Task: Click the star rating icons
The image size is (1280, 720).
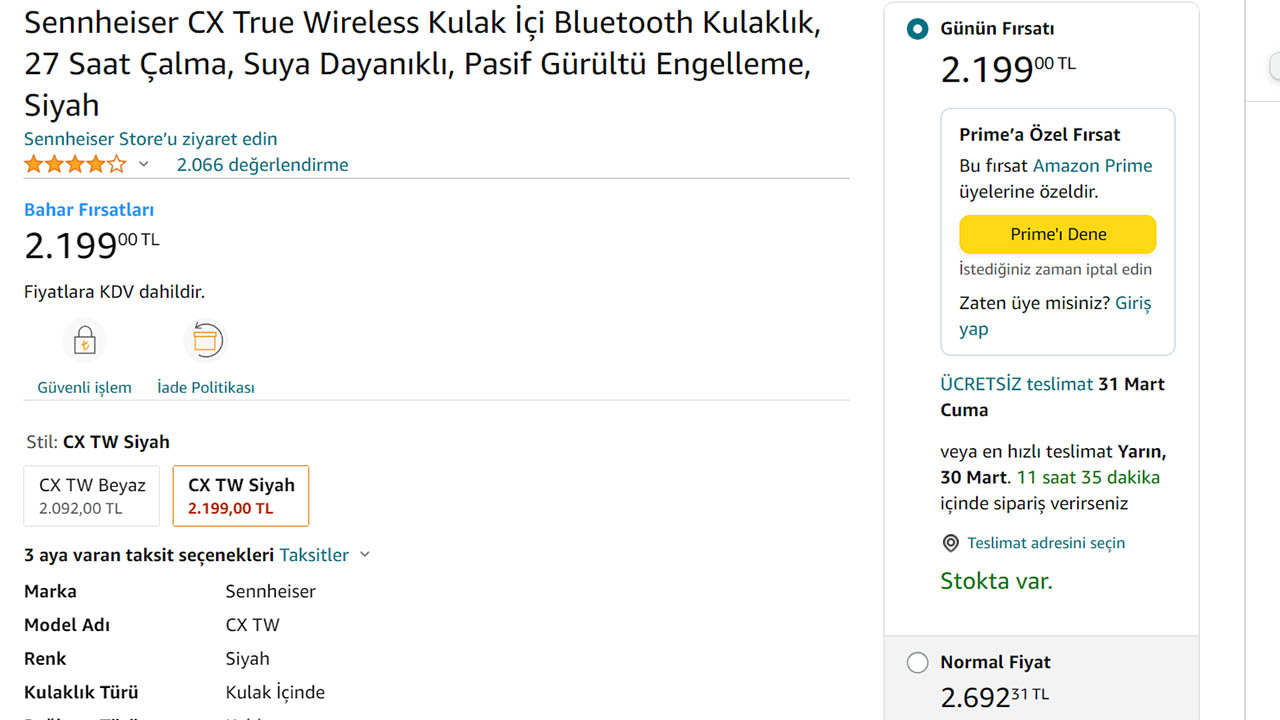Action: click(76, 164)
